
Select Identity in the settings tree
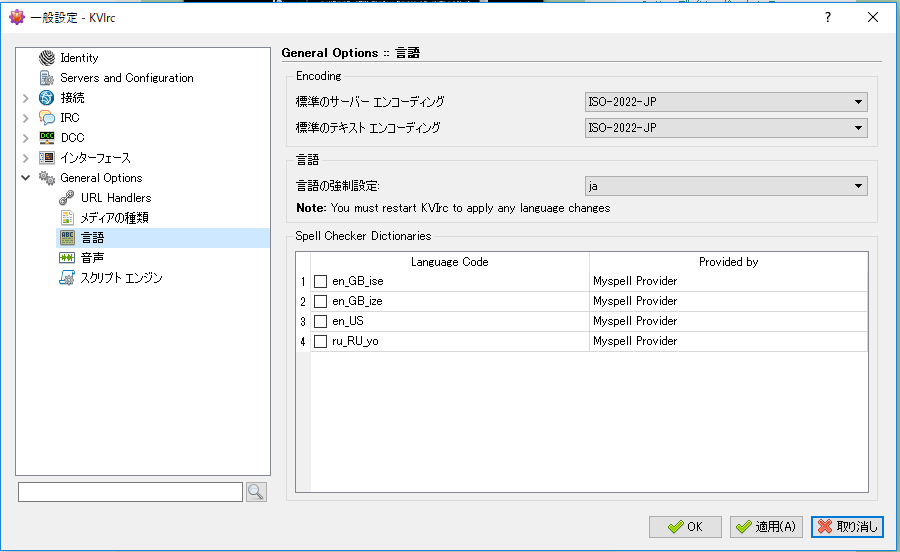pyautogui.click(x=79, y=58)
